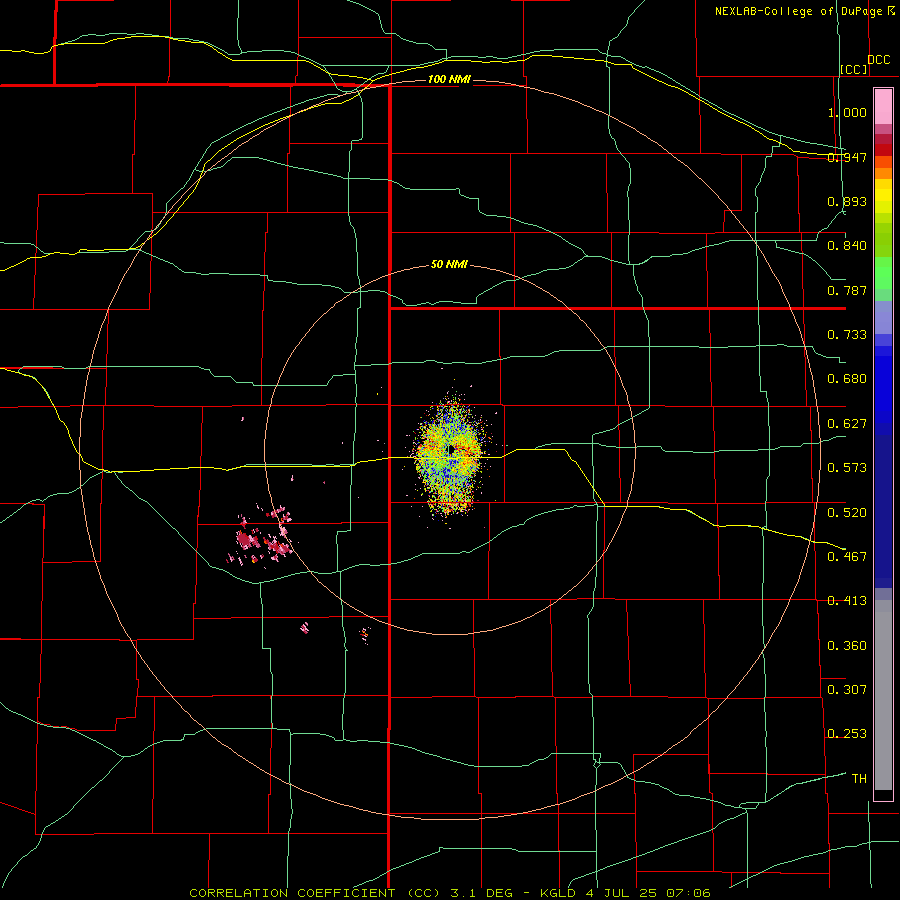
Task: Select the 0.947 scale value
Action: 847,157
